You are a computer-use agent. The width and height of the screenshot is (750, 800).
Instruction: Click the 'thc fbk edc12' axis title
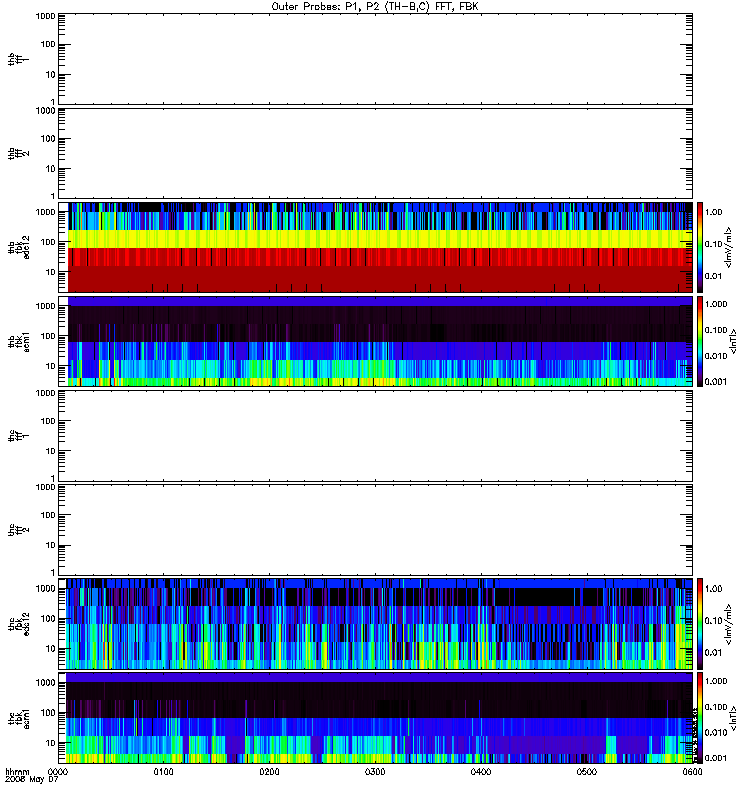[x=18, y=624]
